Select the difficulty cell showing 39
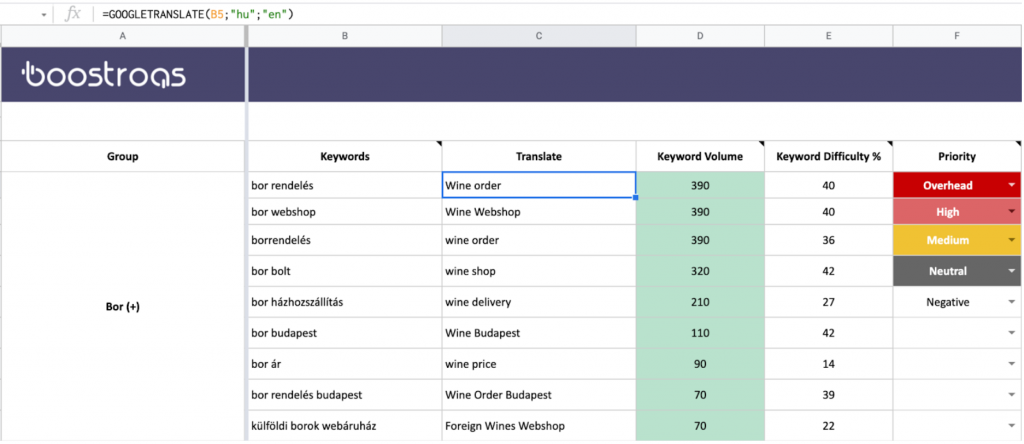 [x=828, y=395]
